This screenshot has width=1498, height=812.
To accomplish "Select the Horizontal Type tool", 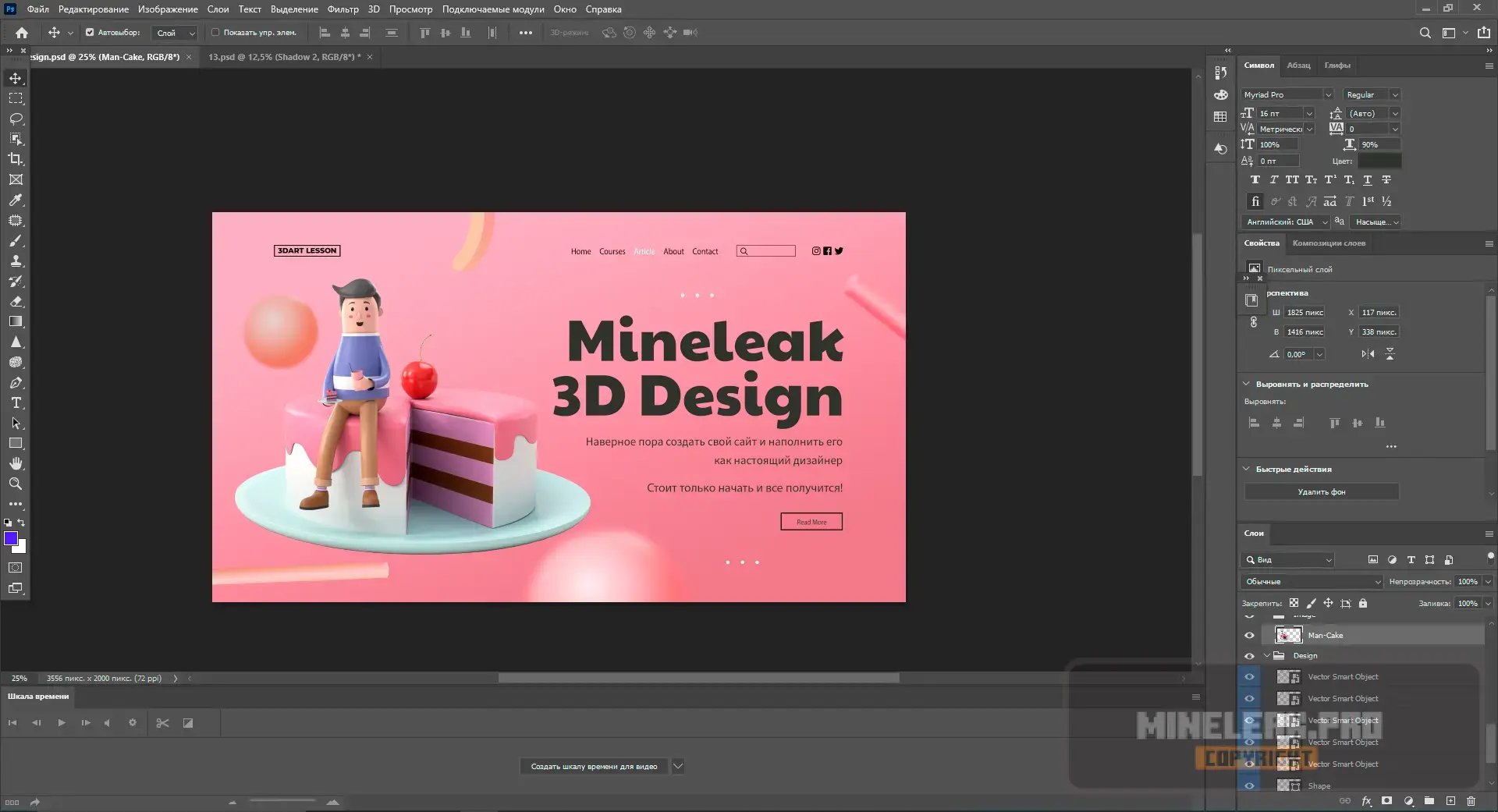I will [x=16, y=402].
